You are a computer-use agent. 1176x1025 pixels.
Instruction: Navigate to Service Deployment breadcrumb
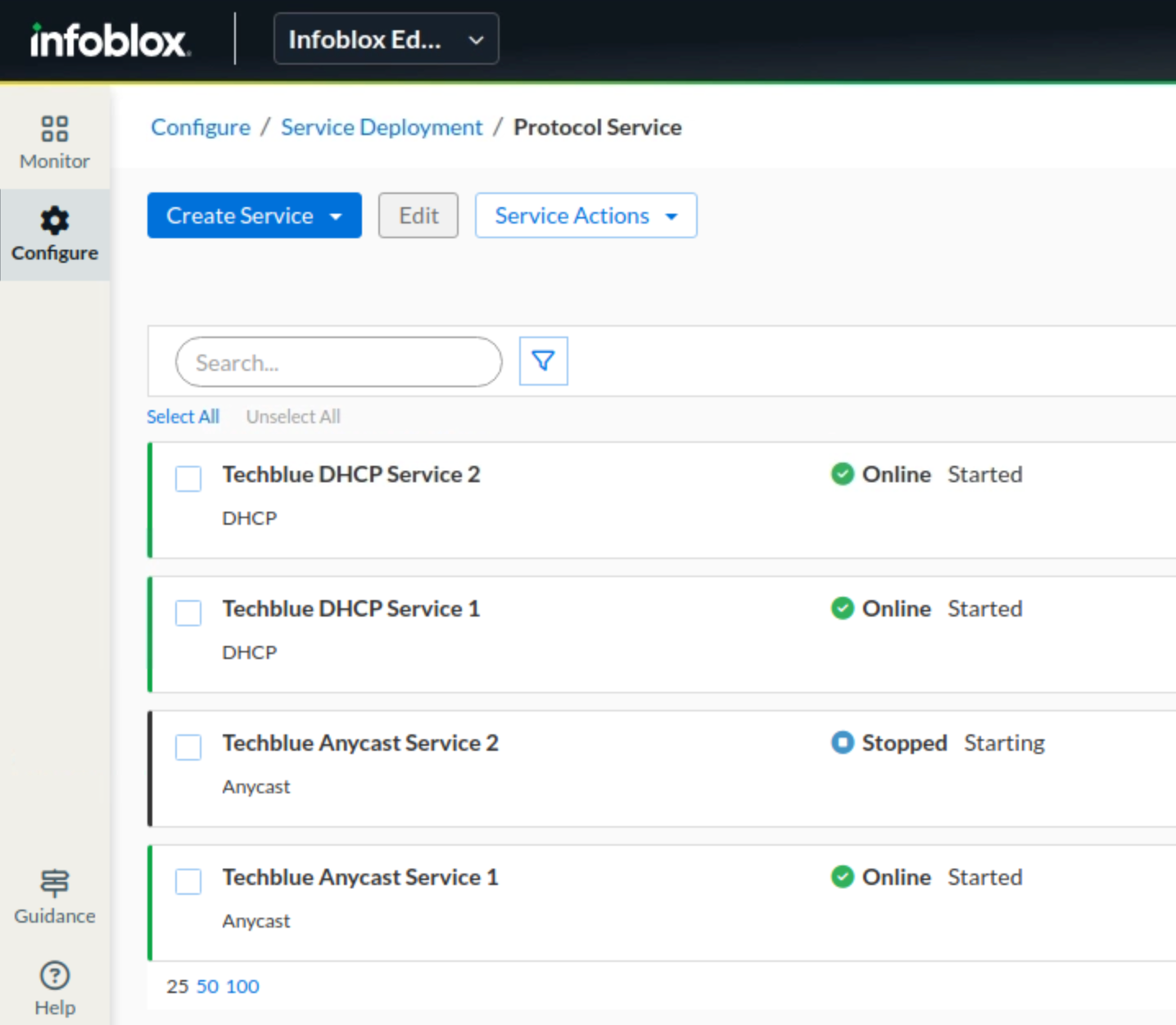click(x=382, y=128)
